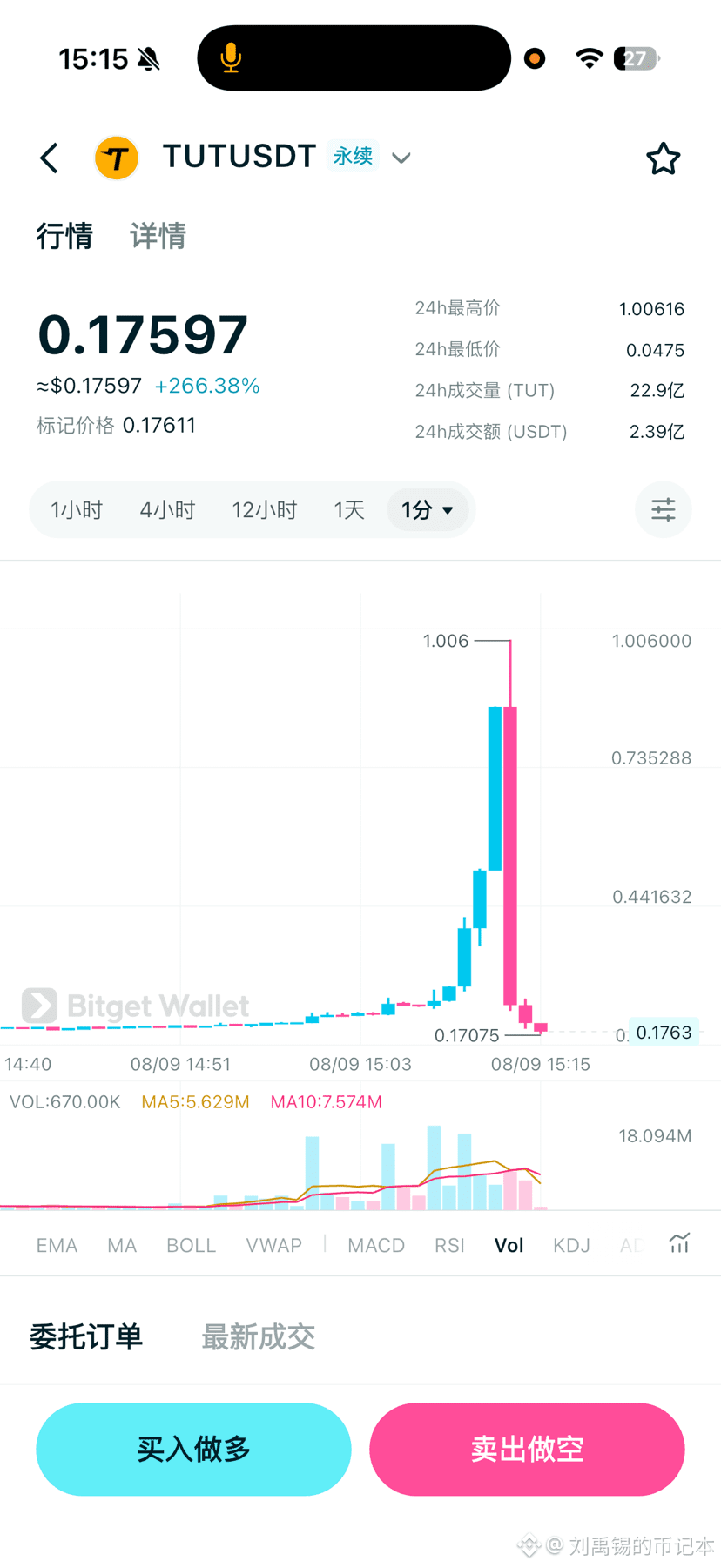
Task: Toggle the BOLL indicator
Action: (191, 1245)
